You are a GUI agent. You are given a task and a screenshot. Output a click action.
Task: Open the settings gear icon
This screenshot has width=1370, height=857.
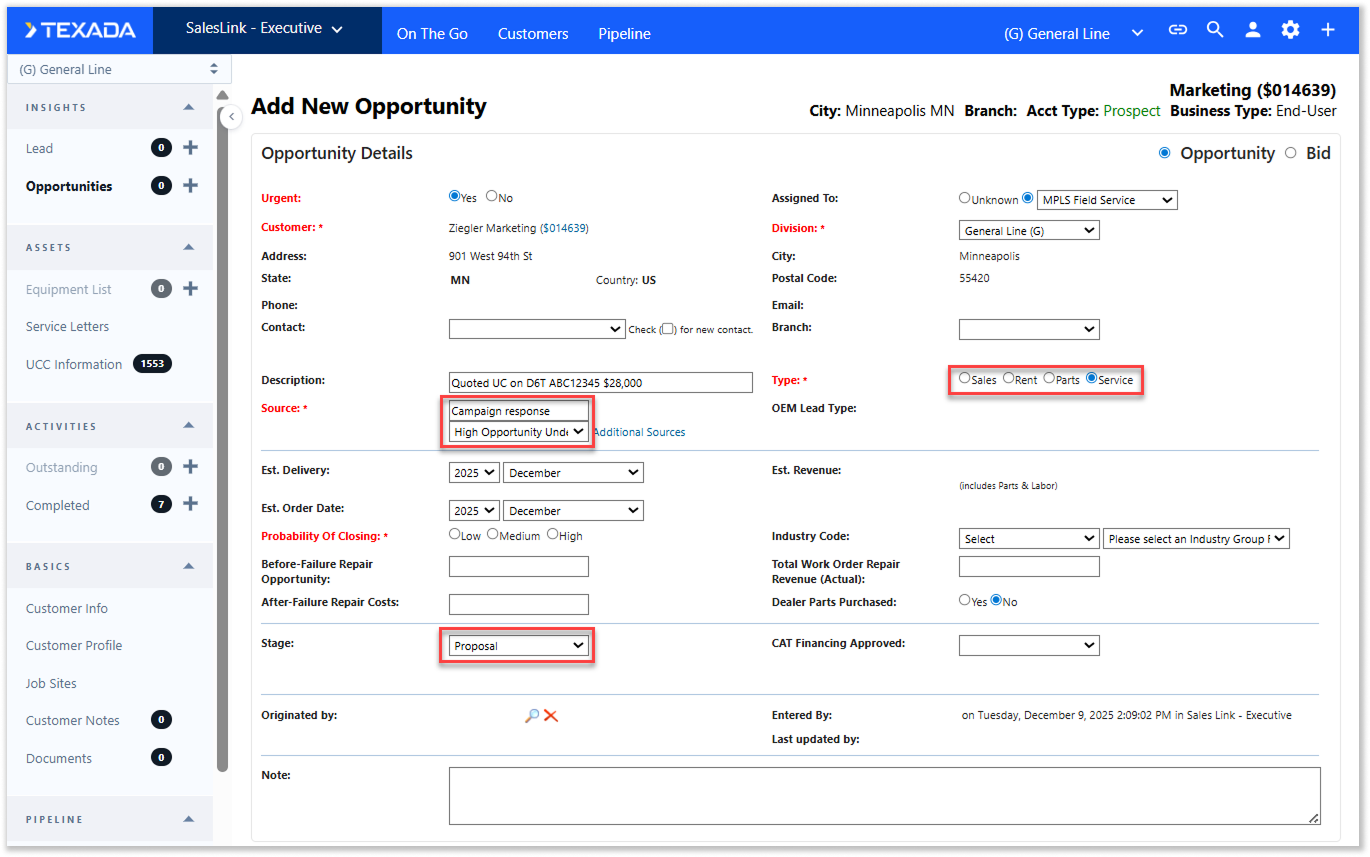(x=1290, y=30)
